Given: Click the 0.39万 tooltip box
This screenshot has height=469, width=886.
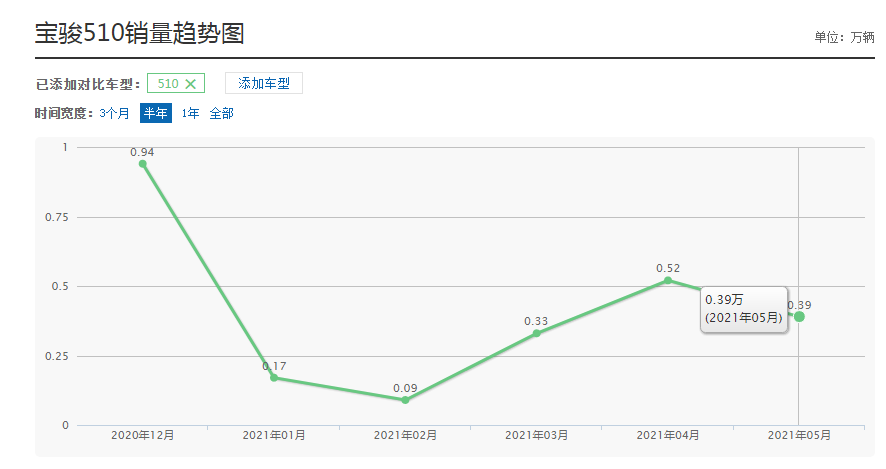Looking at the screenshot, I should tap(744, 309).
